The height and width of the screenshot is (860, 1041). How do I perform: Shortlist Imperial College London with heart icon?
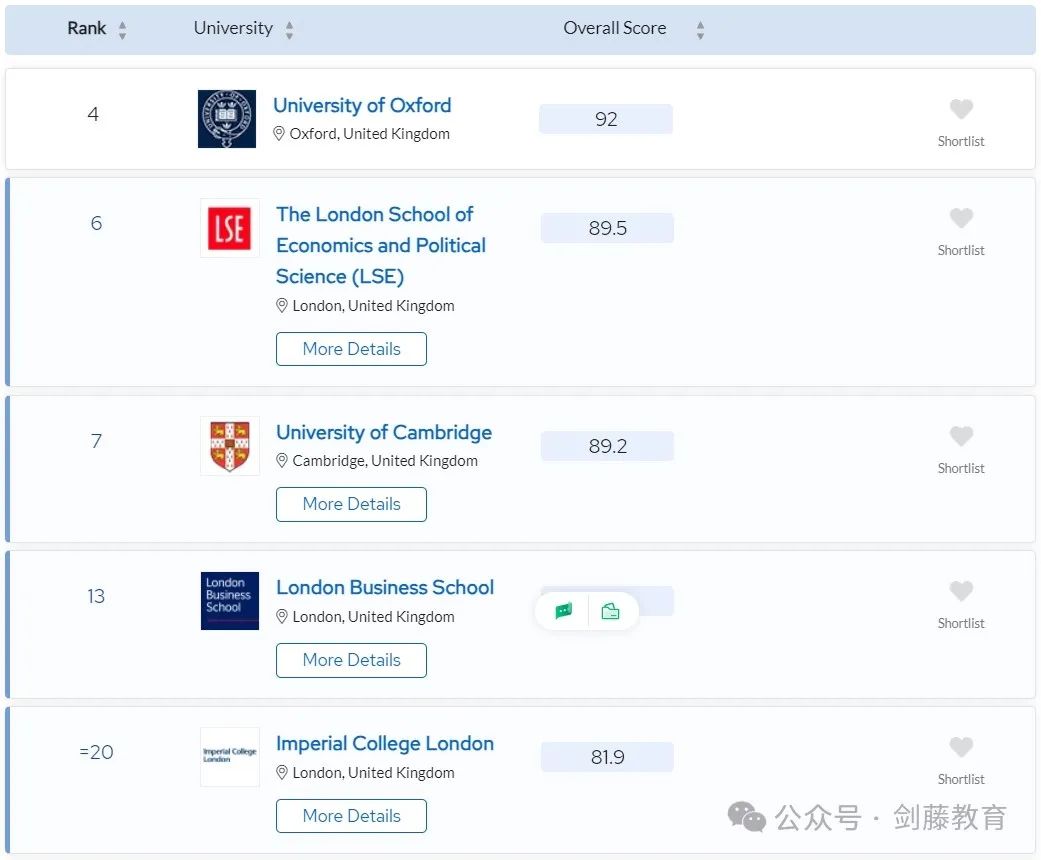(961, 747)
